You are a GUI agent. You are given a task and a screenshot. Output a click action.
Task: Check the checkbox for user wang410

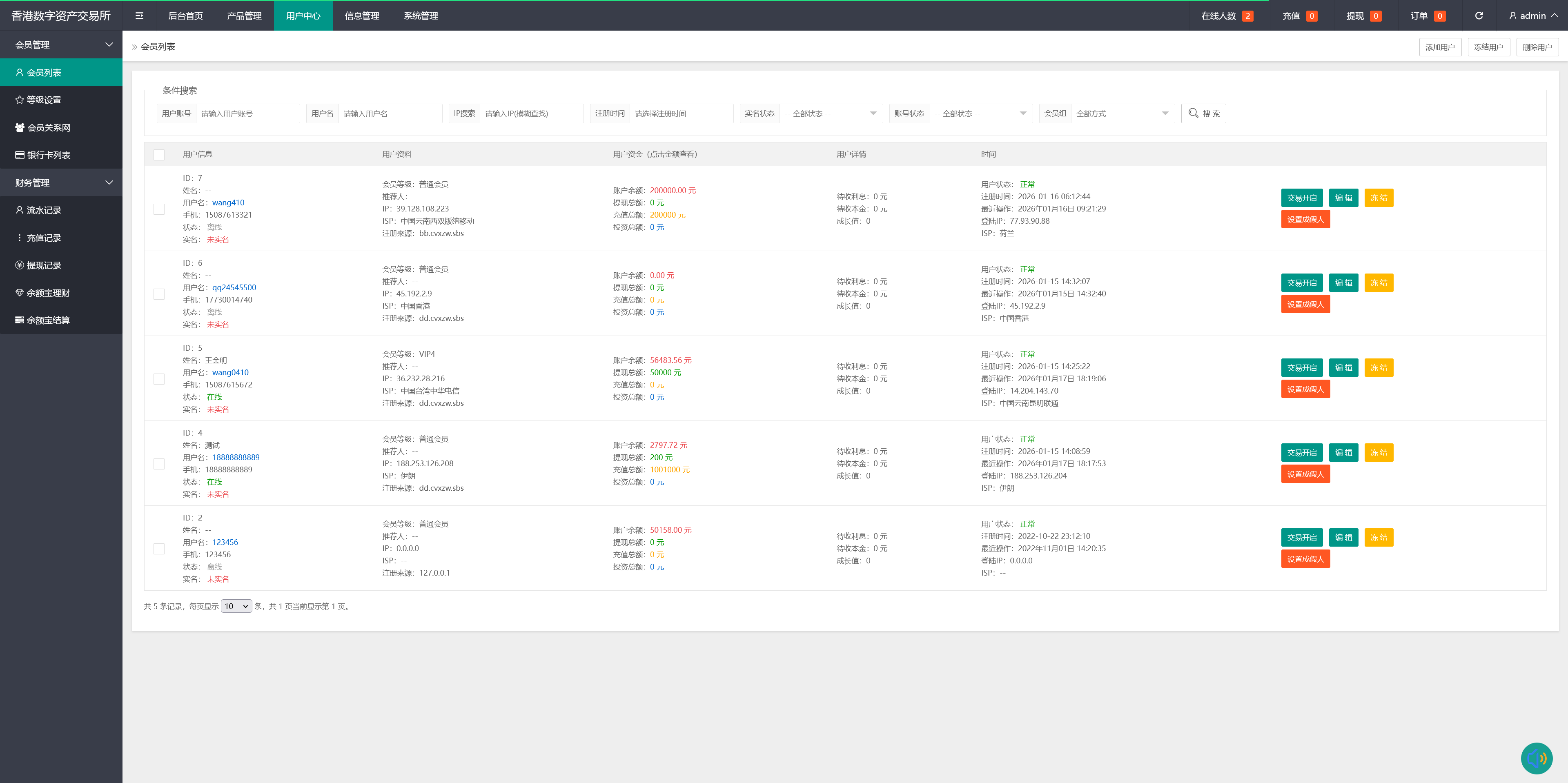[x=159, y=209]
